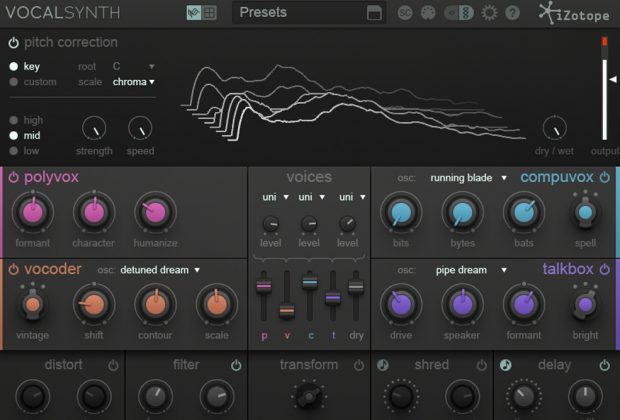This screenshot has width=620, height=420.
Task: Click the talkbox formant knob
Action: (x=524, y=304)
